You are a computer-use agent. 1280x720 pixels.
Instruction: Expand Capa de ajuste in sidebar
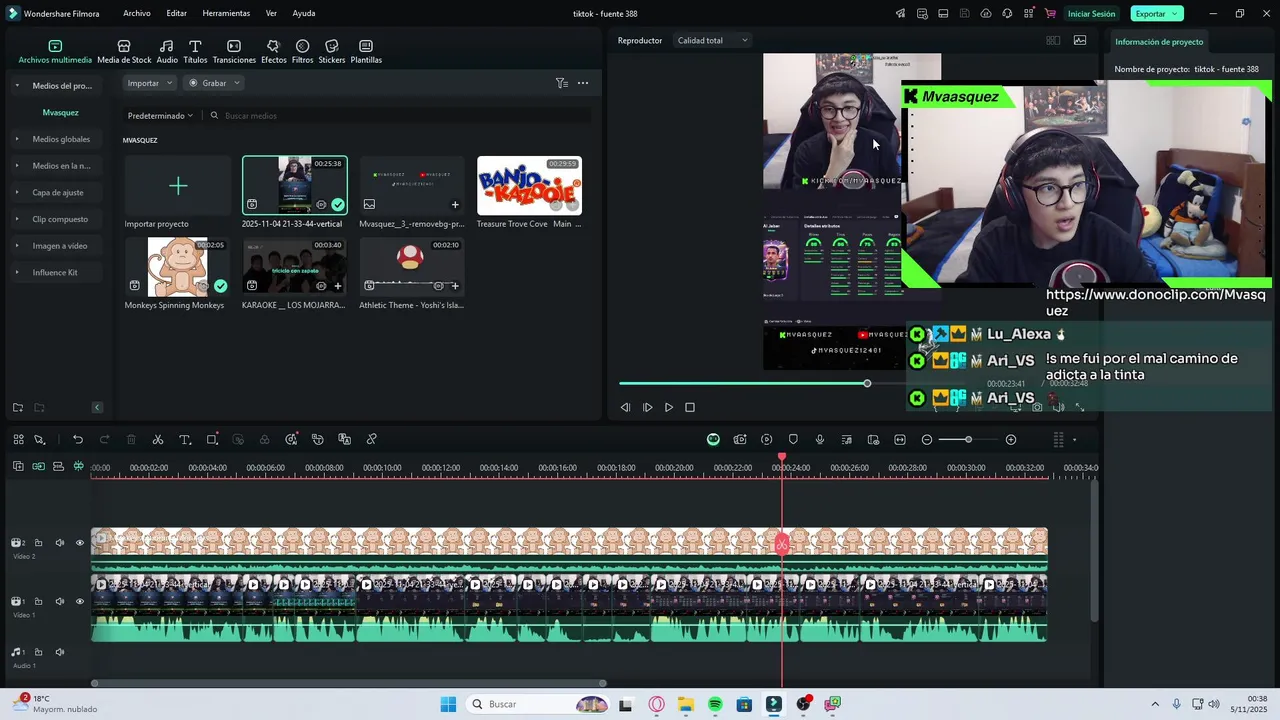tap(17, 192)
